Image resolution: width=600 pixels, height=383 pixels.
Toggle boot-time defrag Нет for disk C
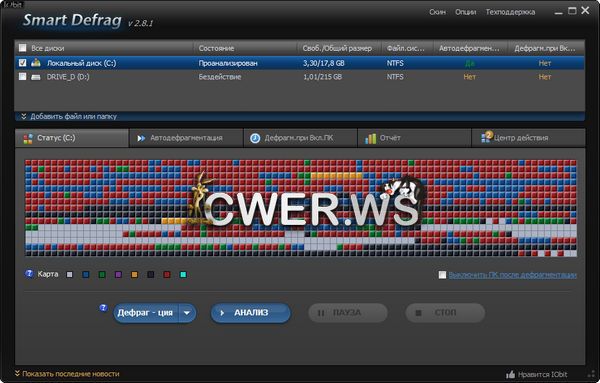pos(545,63)
